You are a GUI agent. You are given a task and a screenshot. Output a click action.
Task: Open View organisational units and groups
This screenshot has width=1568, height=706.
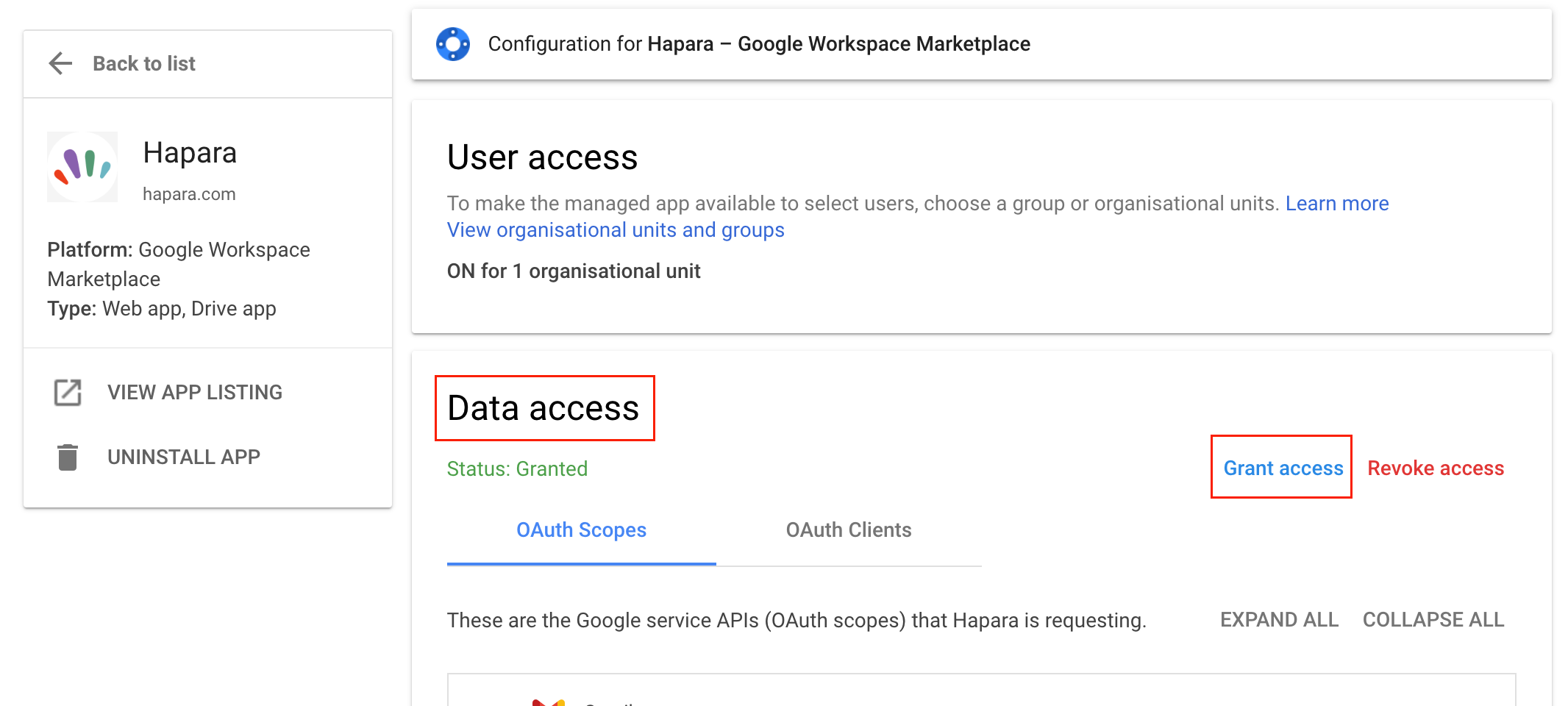point(616,230)
